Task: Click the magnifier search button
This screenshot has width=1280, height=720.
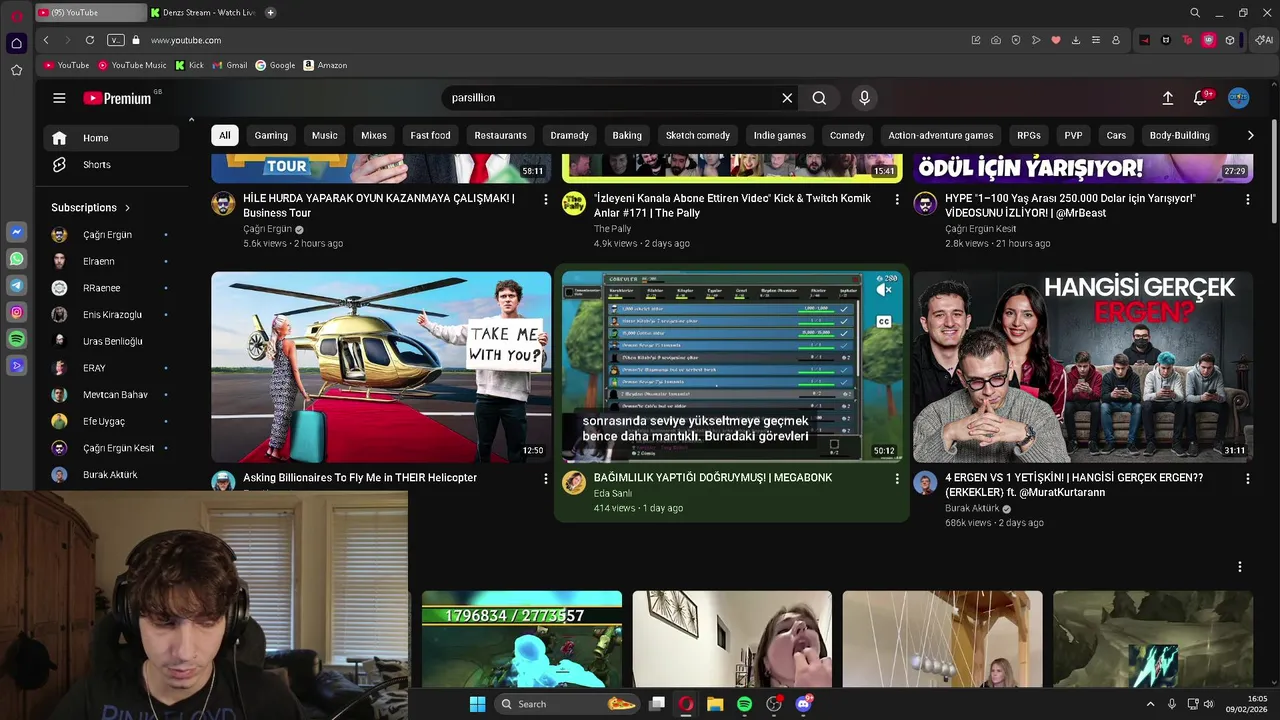Action: tap(819, 98)
